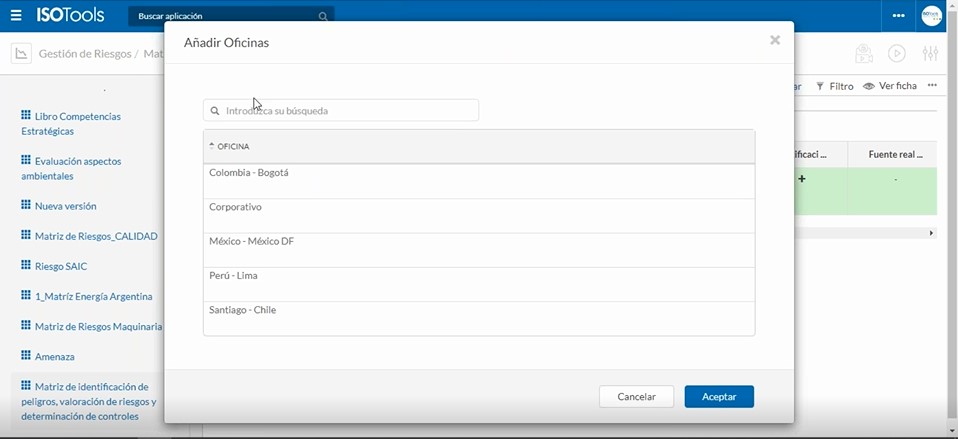Open the sliders settings icon

pyautogui.click(x=930, y=54)
